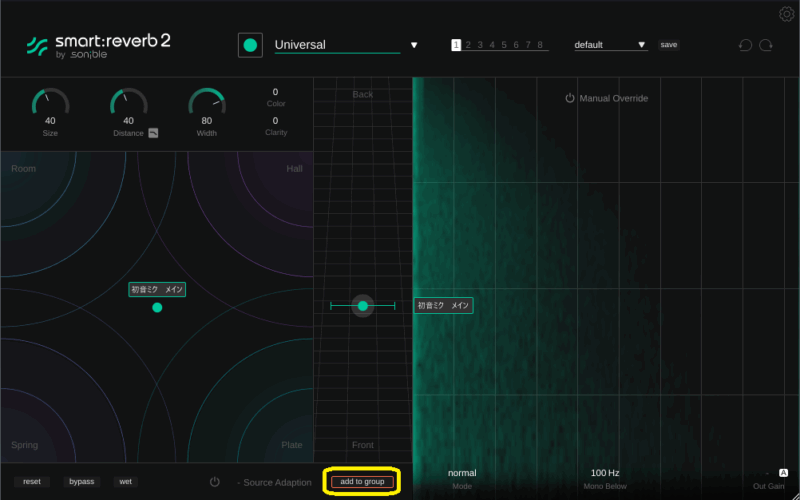The width and height of the screenshot is (800, 500).
Task: Toggle the Distance curve icon
Action: (153, 133)
